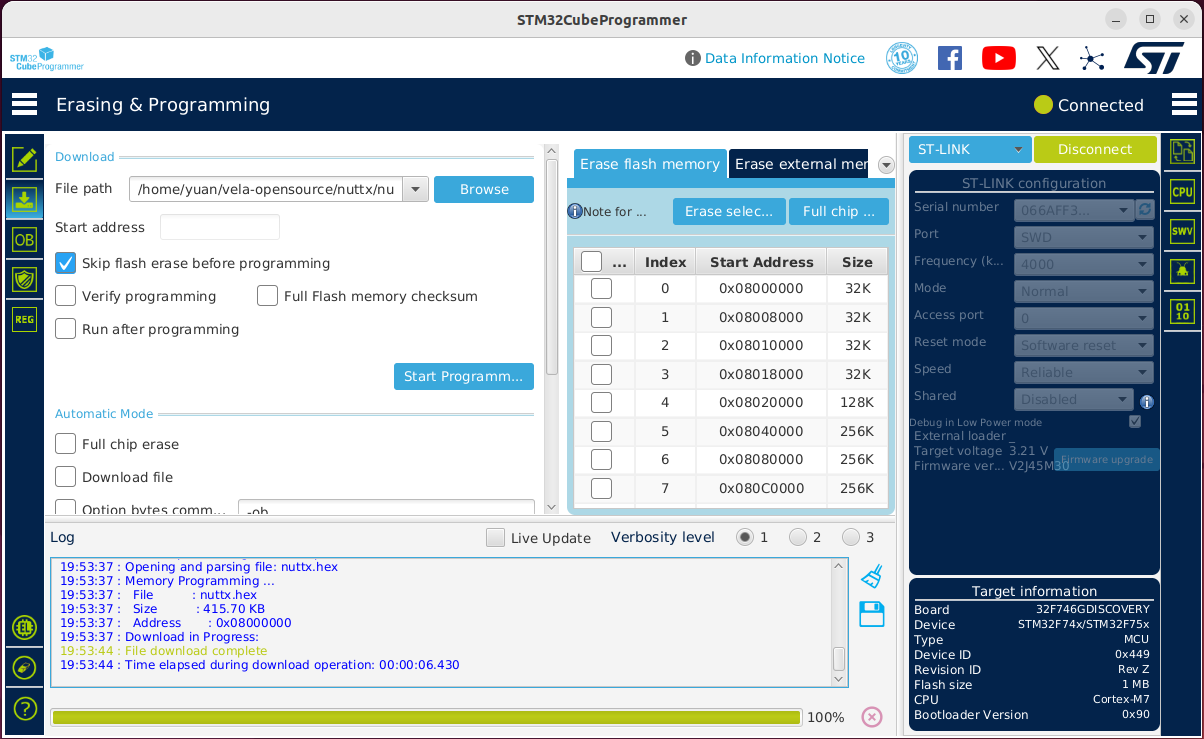Image resolution: width=1204 pixels, height=739 pixels.
Task: Open the MCU core shield icon
Action: [x=24, y=279]
